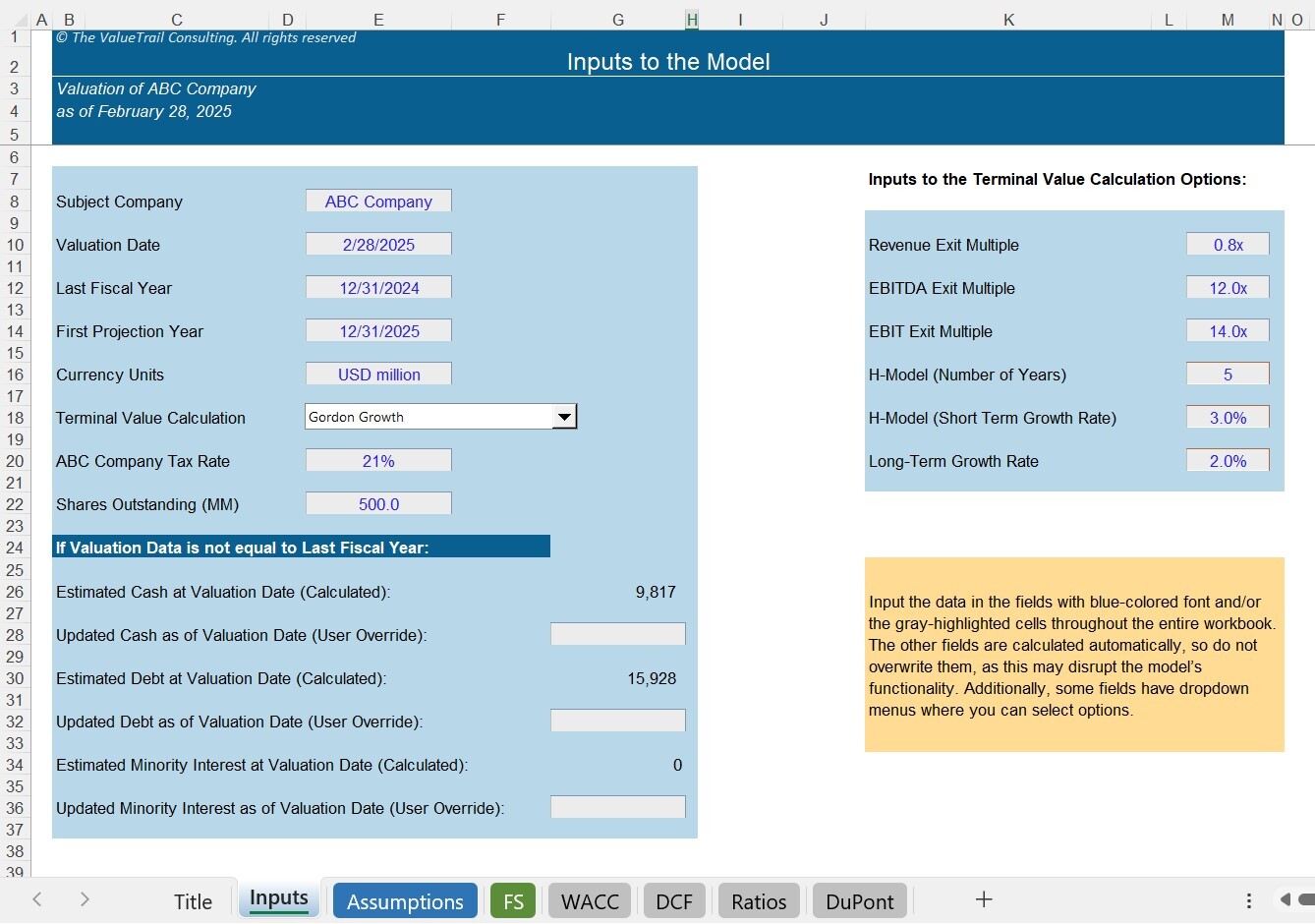Image resolution: width=1315 pixels, height=924 pixels.
Task: Select column H header
Action: tap(691, 19)
